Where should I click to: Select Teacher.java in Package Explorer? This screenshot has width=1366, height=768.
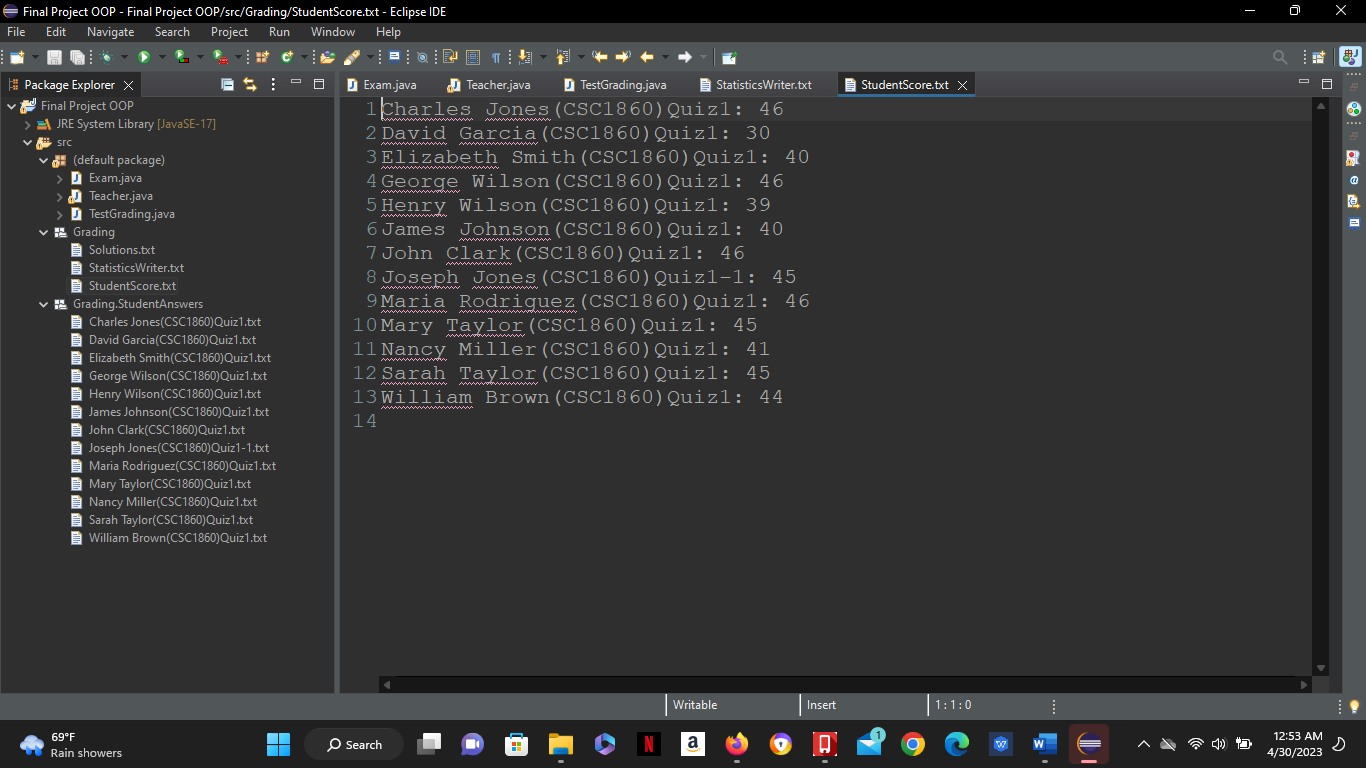coord(121,196)
